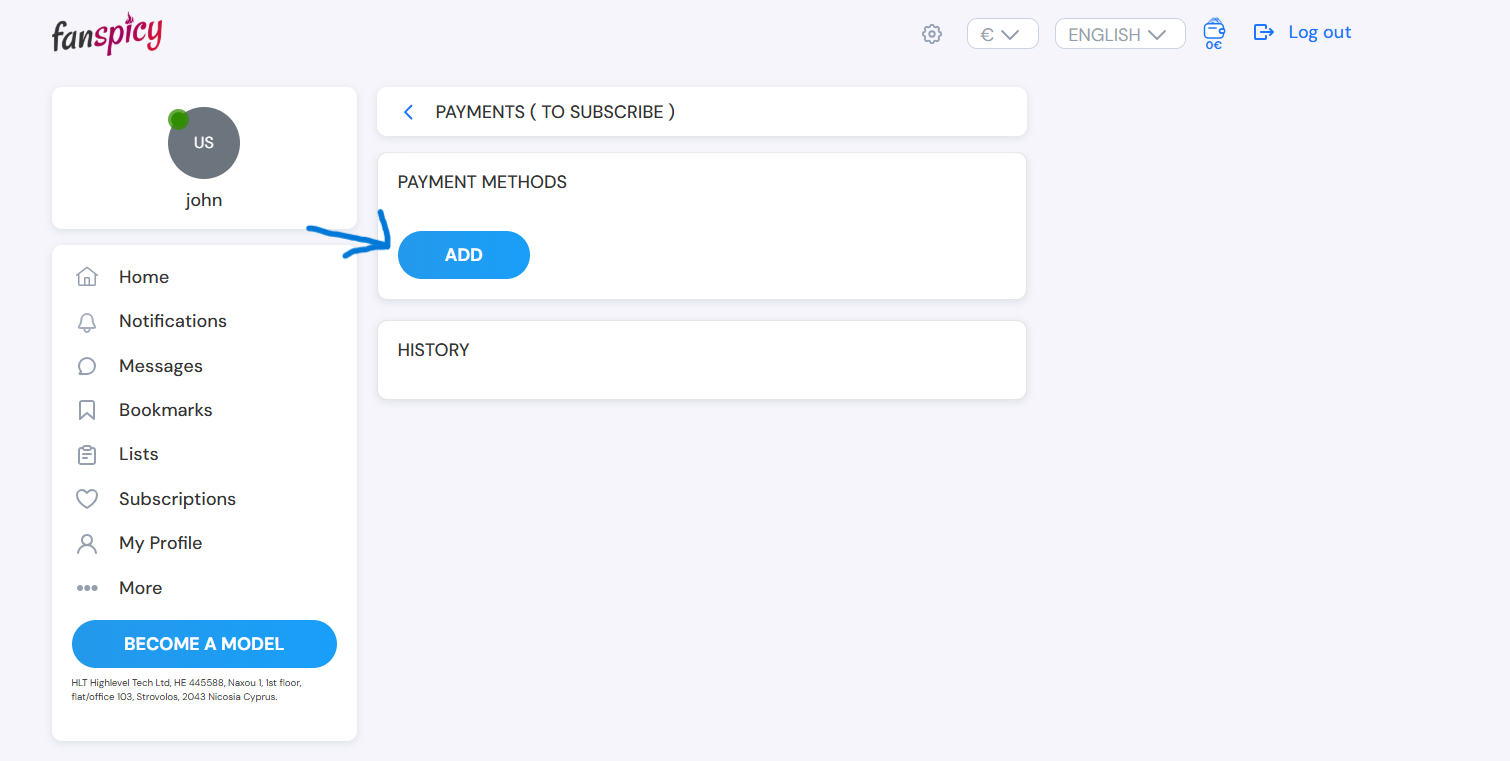Click the Bookmarks ribbon icon
The height and width of the screenshot is (761, 1510).
pos(87,410)
